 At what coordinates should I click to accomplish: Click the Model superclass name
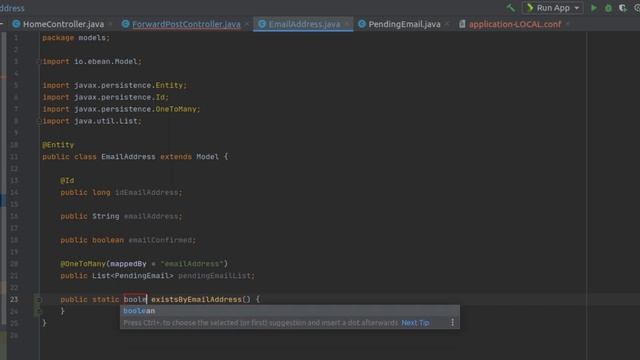click(x=207, y=157)
